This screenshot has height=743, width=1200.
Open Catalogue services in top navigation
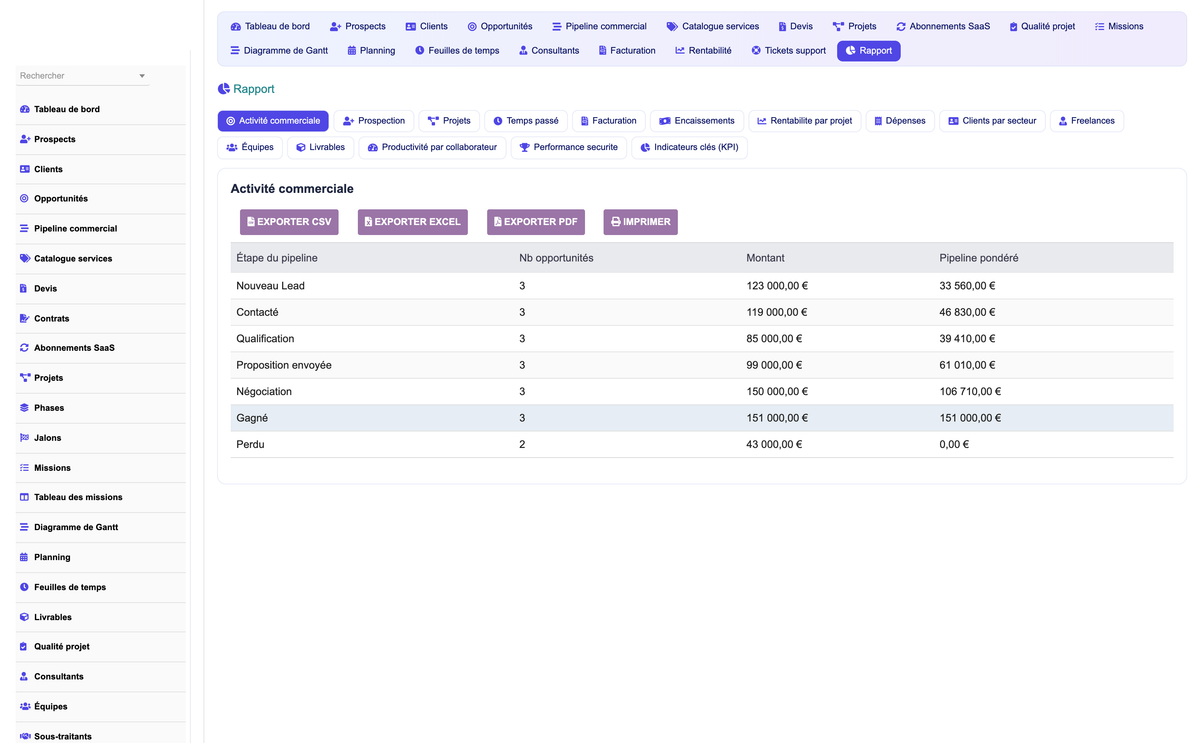click(x=712, y=26)
